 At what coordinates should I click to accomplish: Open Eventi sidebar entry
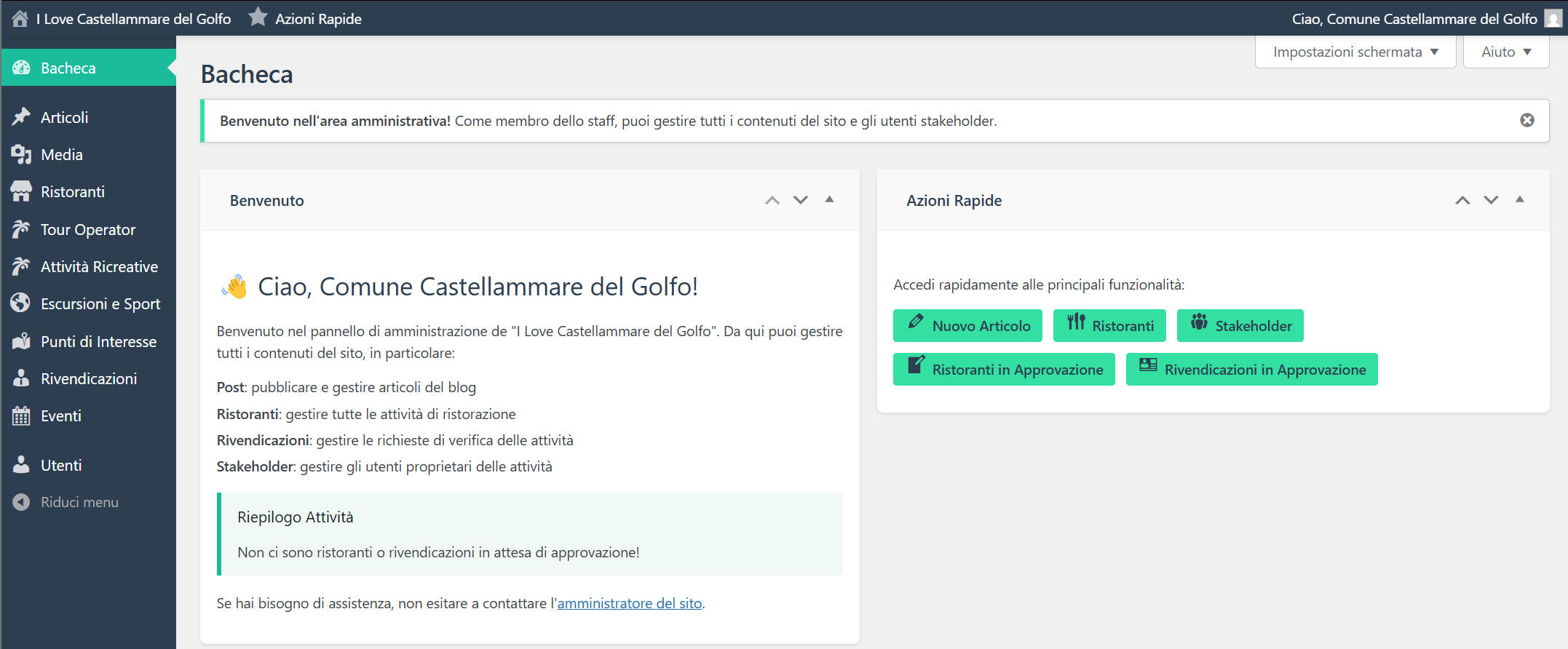tap(88, 415)
